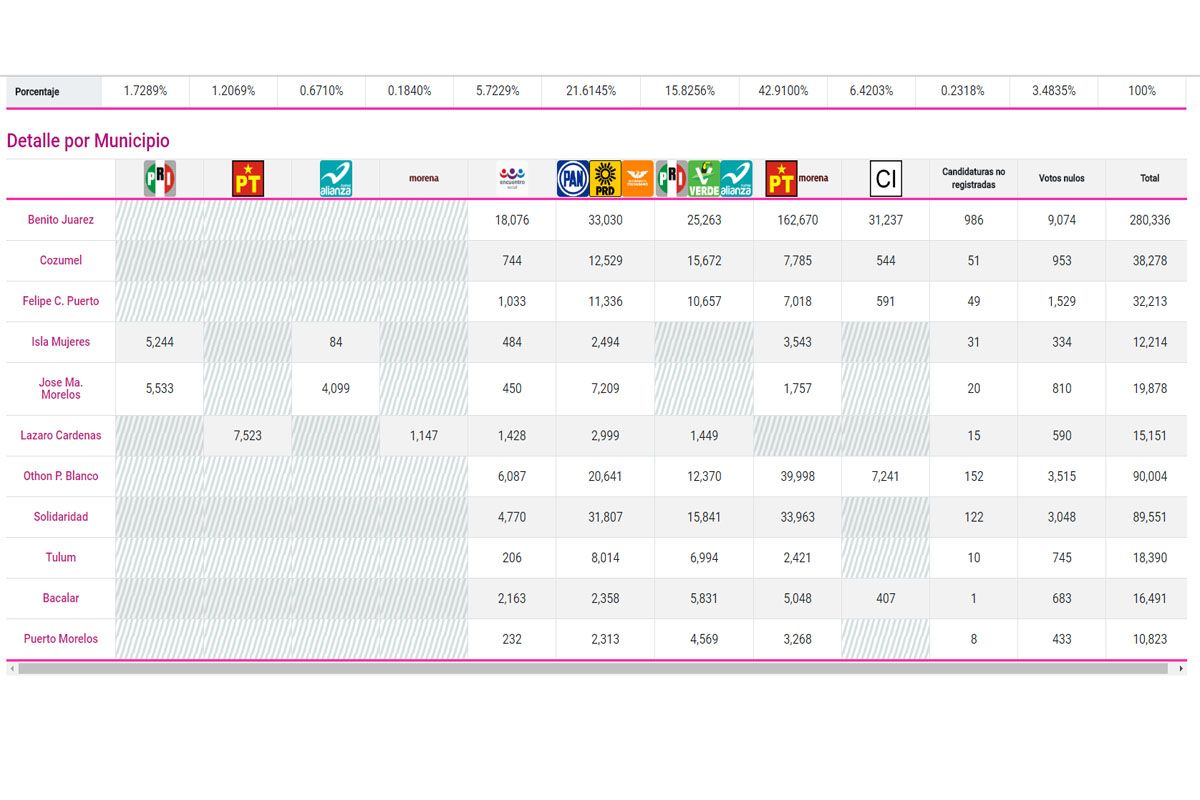This screenshot has width=1200, height=800.
Task: Open the Jose Ma. Morelos municipality label
Action: pyautogui.click(x=61, y=388)
